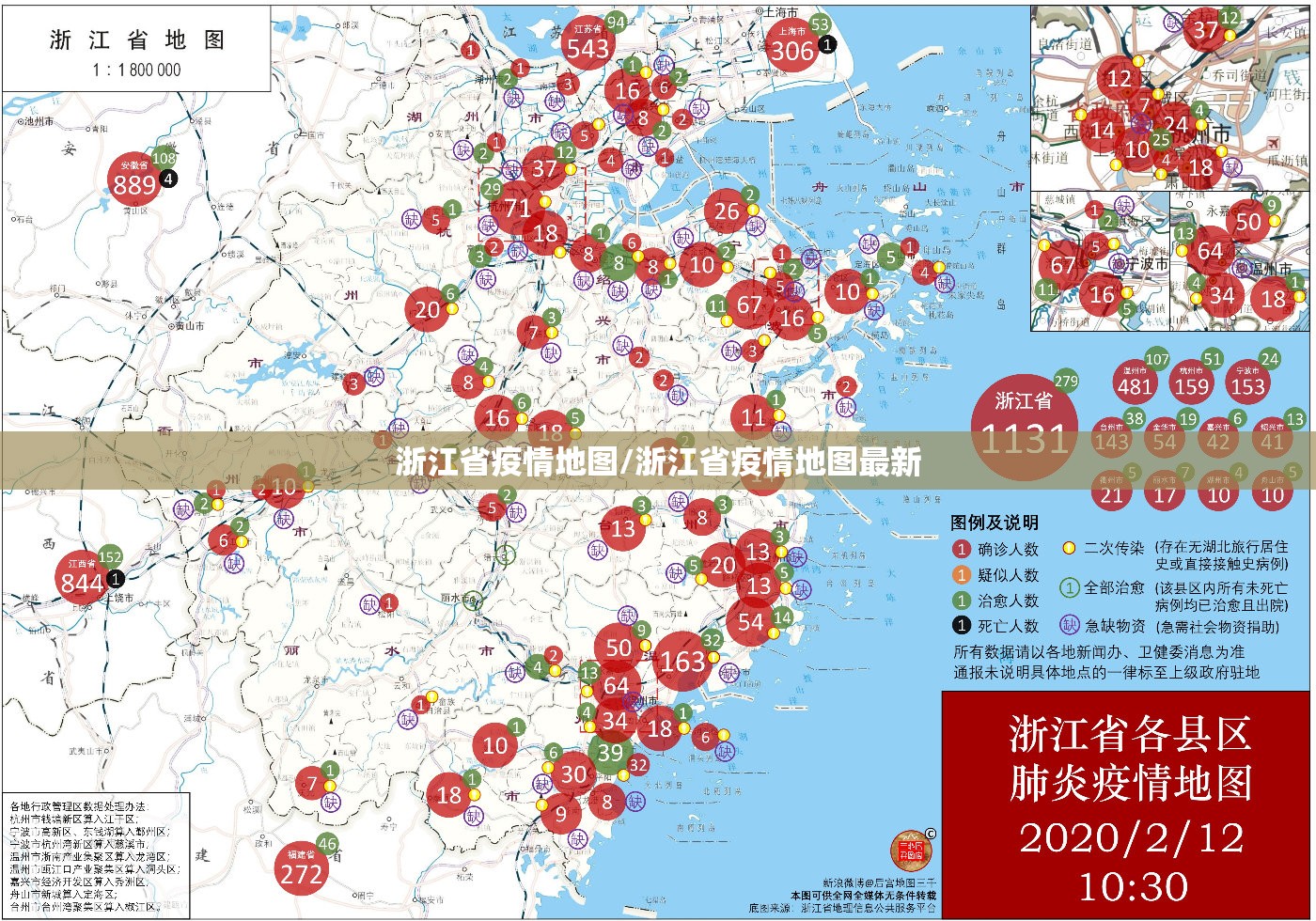
Task: Click the 浙江省地图 scale title box
Action: pyautogui.click(x=136, y=51)
